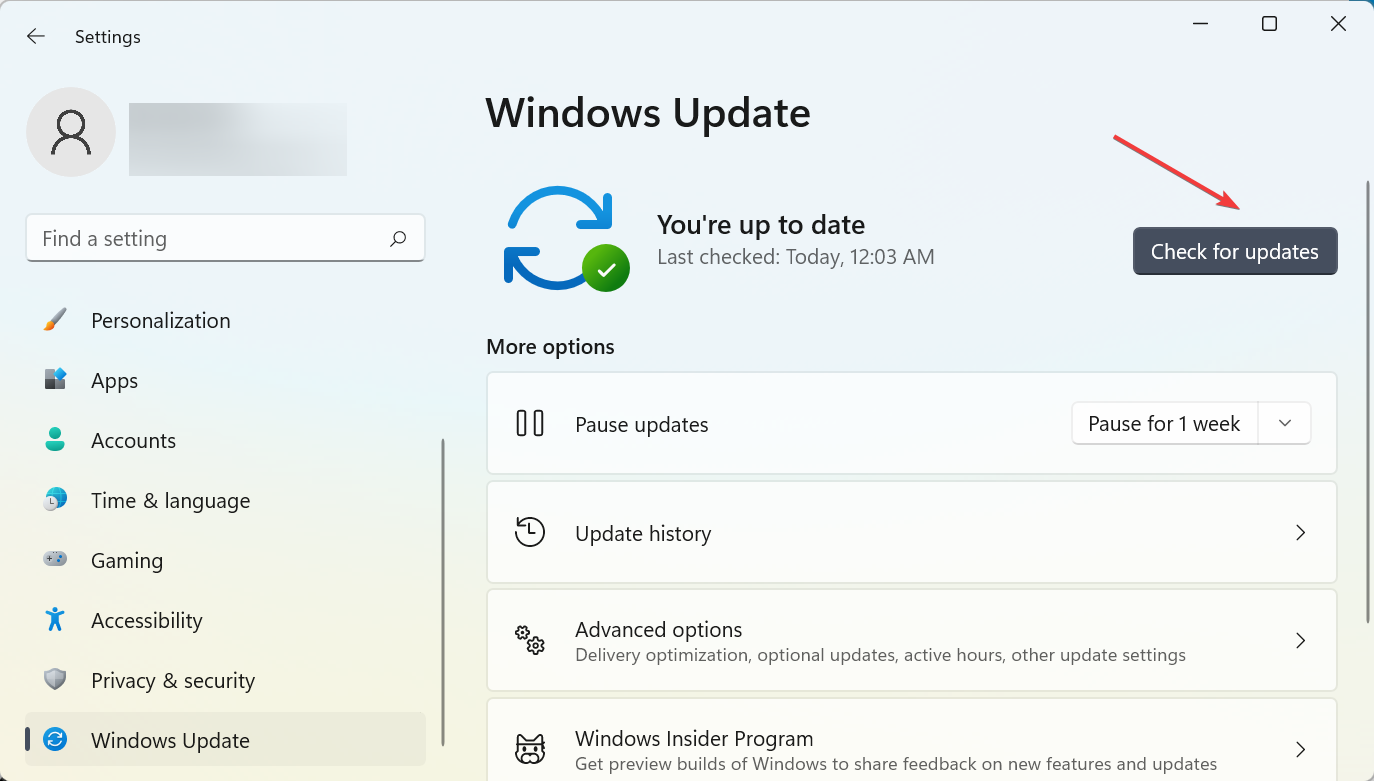Click the large update status sync icon
The width and height of the screenshot is (1374, 781).
[x=566, y=238]
